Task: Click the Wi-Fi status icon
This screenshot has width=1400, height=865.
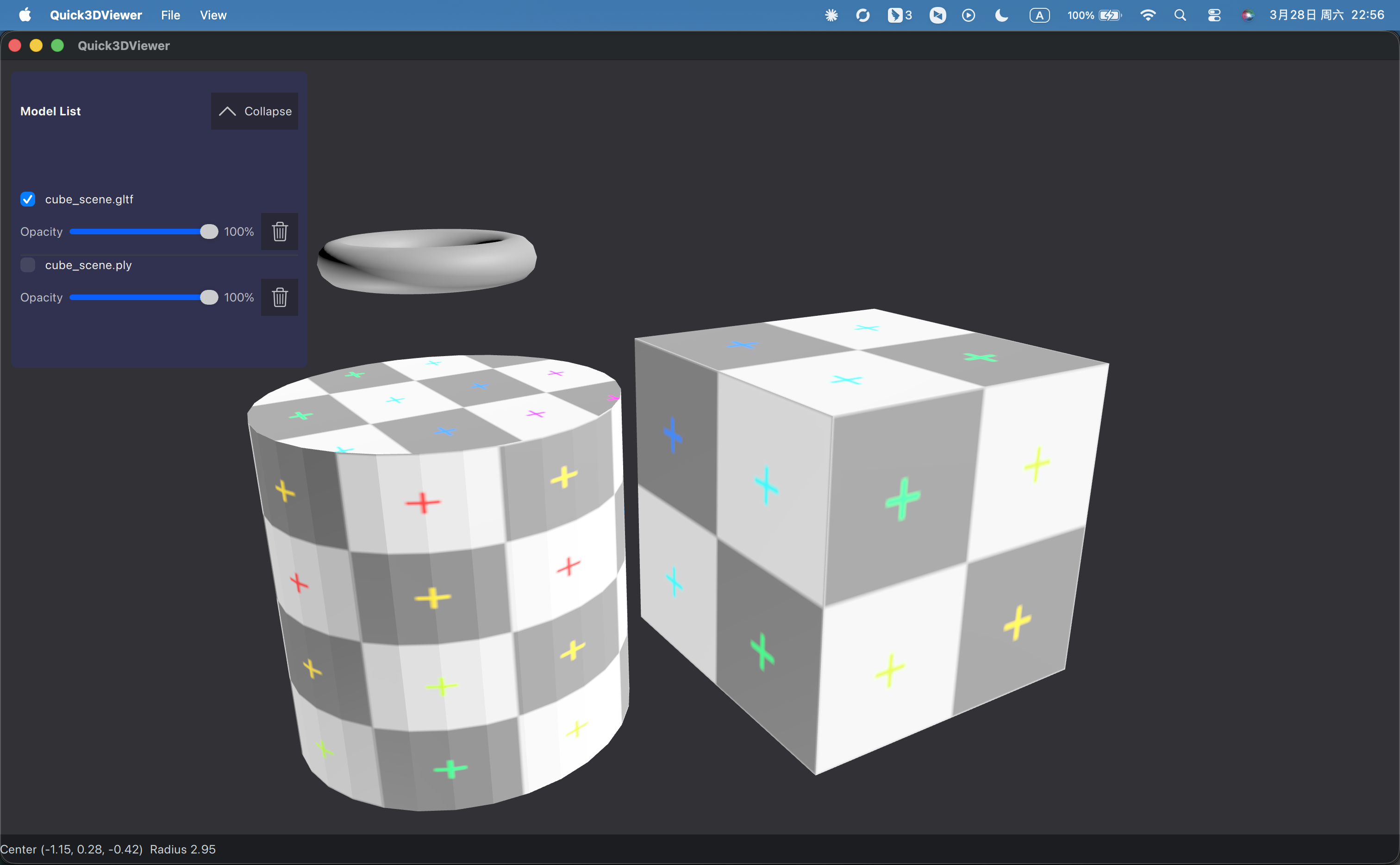Action: click(x=1148, y=15)
